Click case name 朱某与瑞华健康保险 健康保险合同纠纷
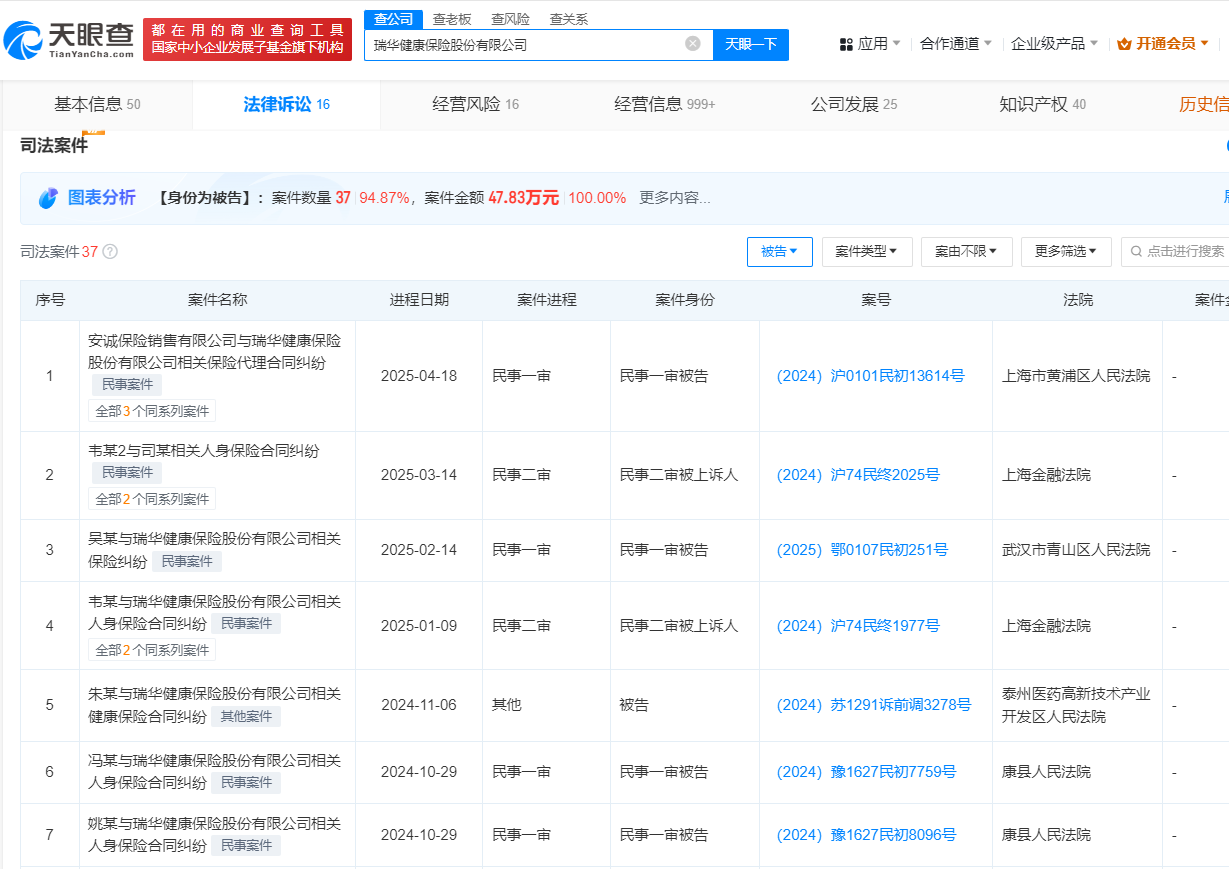Screen dimensions: 1229x869 (214, 705)
